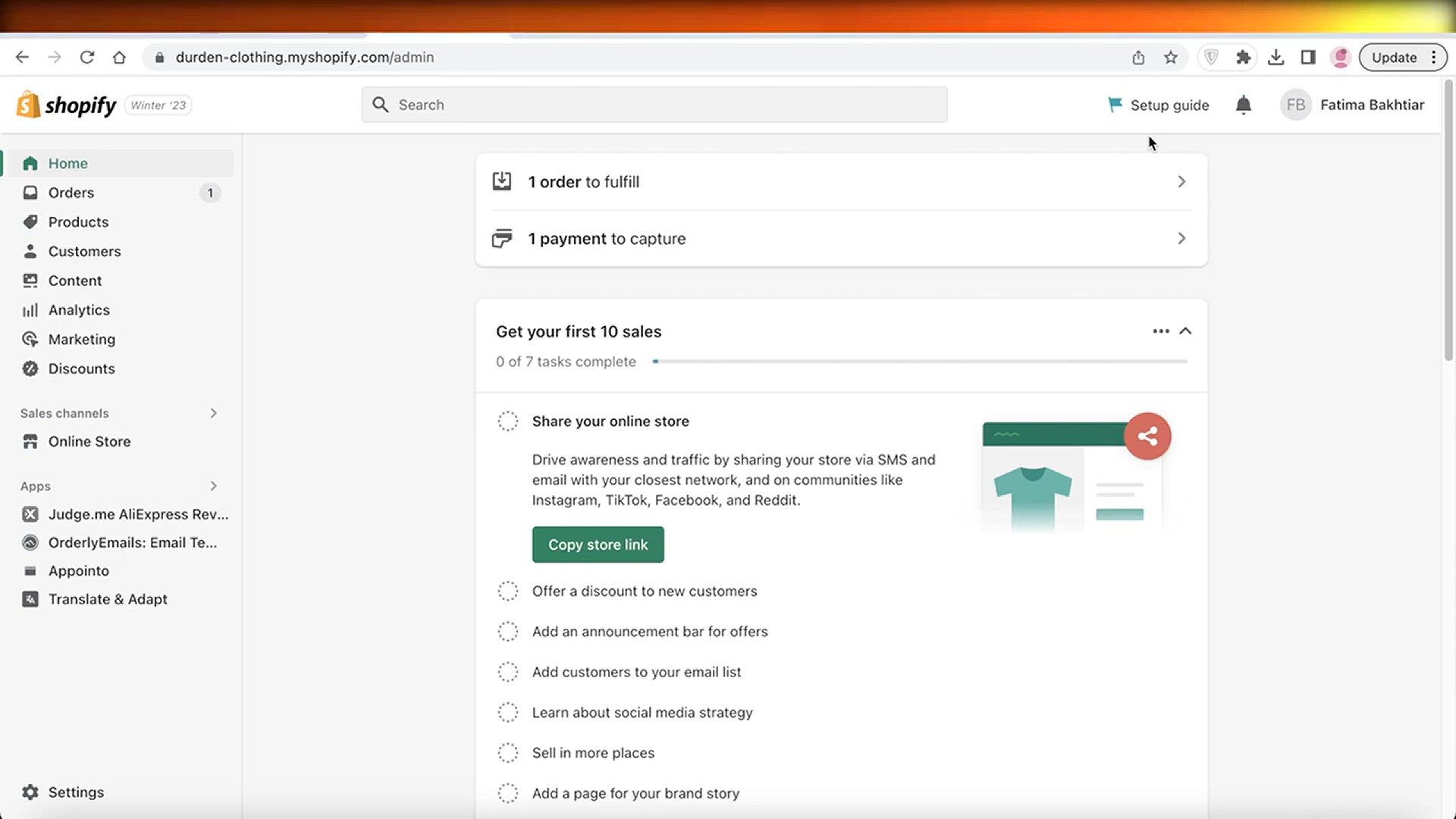This screenshot has width=1456, height=819.
Task: Go to Orders in sidebar
Action: [71, 193]
